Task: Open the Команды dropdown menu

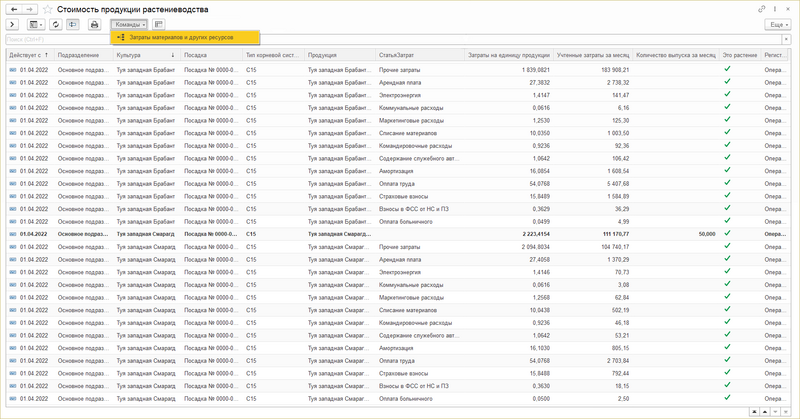Action: click(130, 23)
